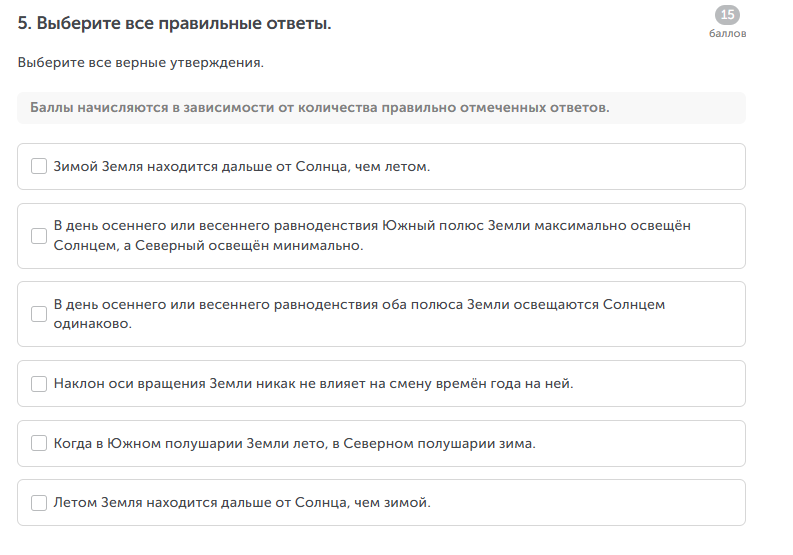793x555 pixels.
Task: Click the 'баллов' label under the badge
Action: (727, 33)
